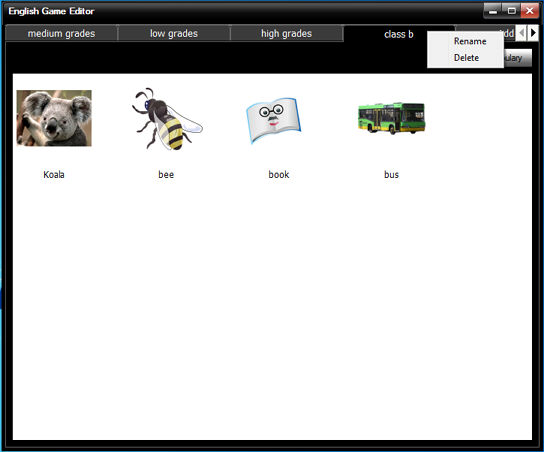Open the low grades tab

click(x=174, y=34)
